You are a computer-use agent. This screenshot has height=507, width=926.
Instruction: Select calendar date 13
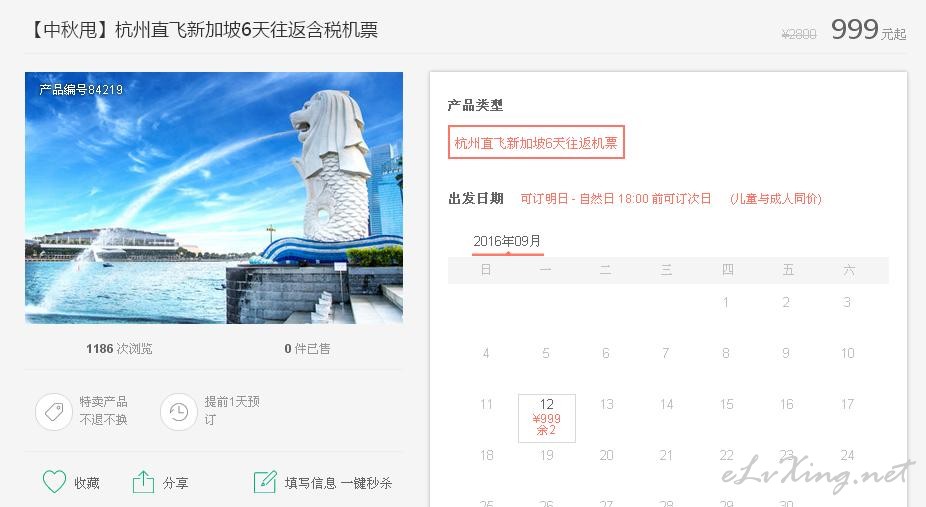607,404
